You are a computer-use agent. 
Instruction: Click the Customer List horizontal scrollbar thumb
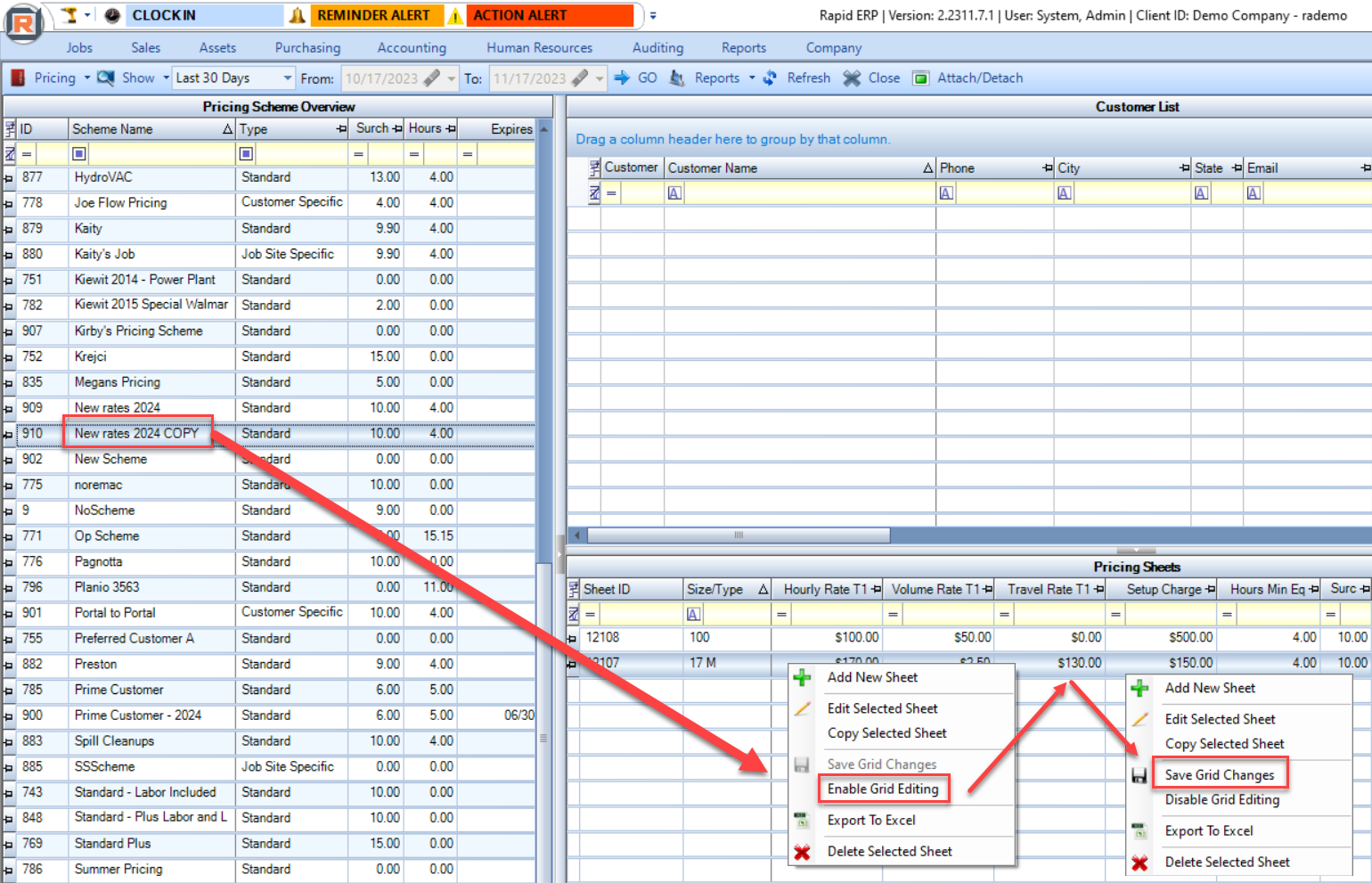(x=739, y=536)
